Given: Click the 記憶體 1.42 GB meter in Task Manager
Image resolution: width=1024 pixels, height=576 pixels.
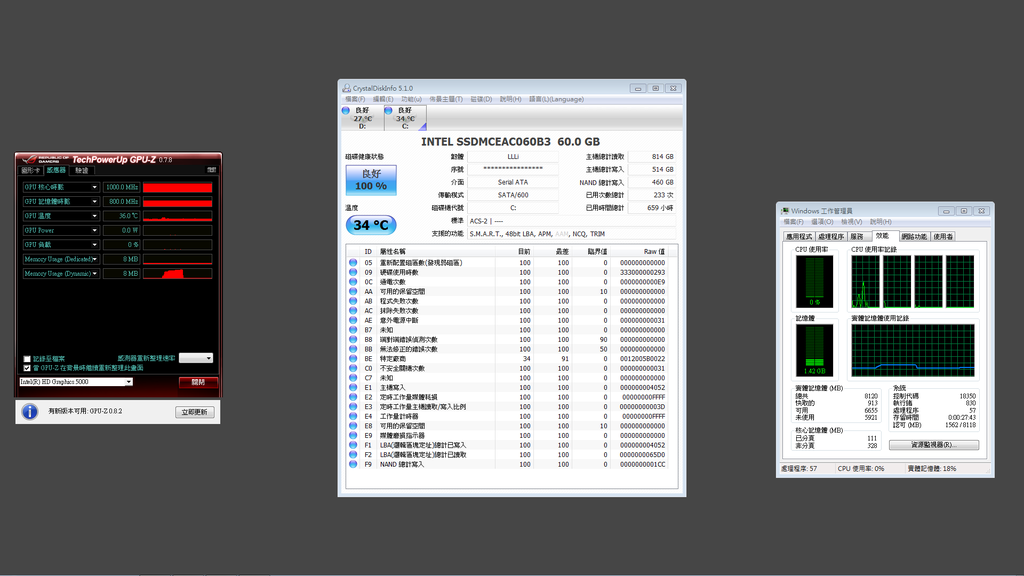Looking at the screenshot, I should (x=814, y=351).
